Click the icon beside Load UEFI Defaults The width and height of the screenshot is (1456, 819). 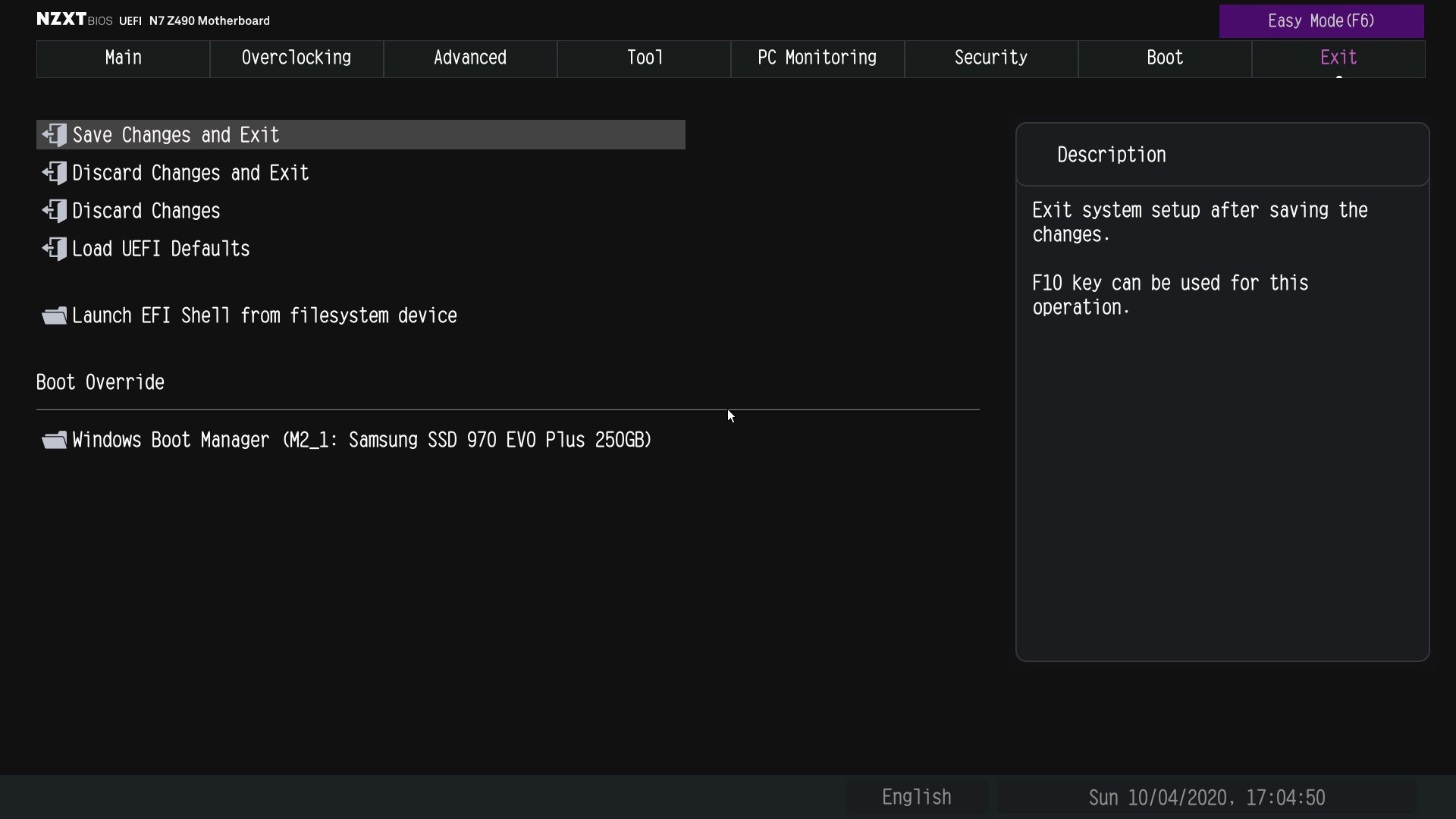(x=55, y=249)
